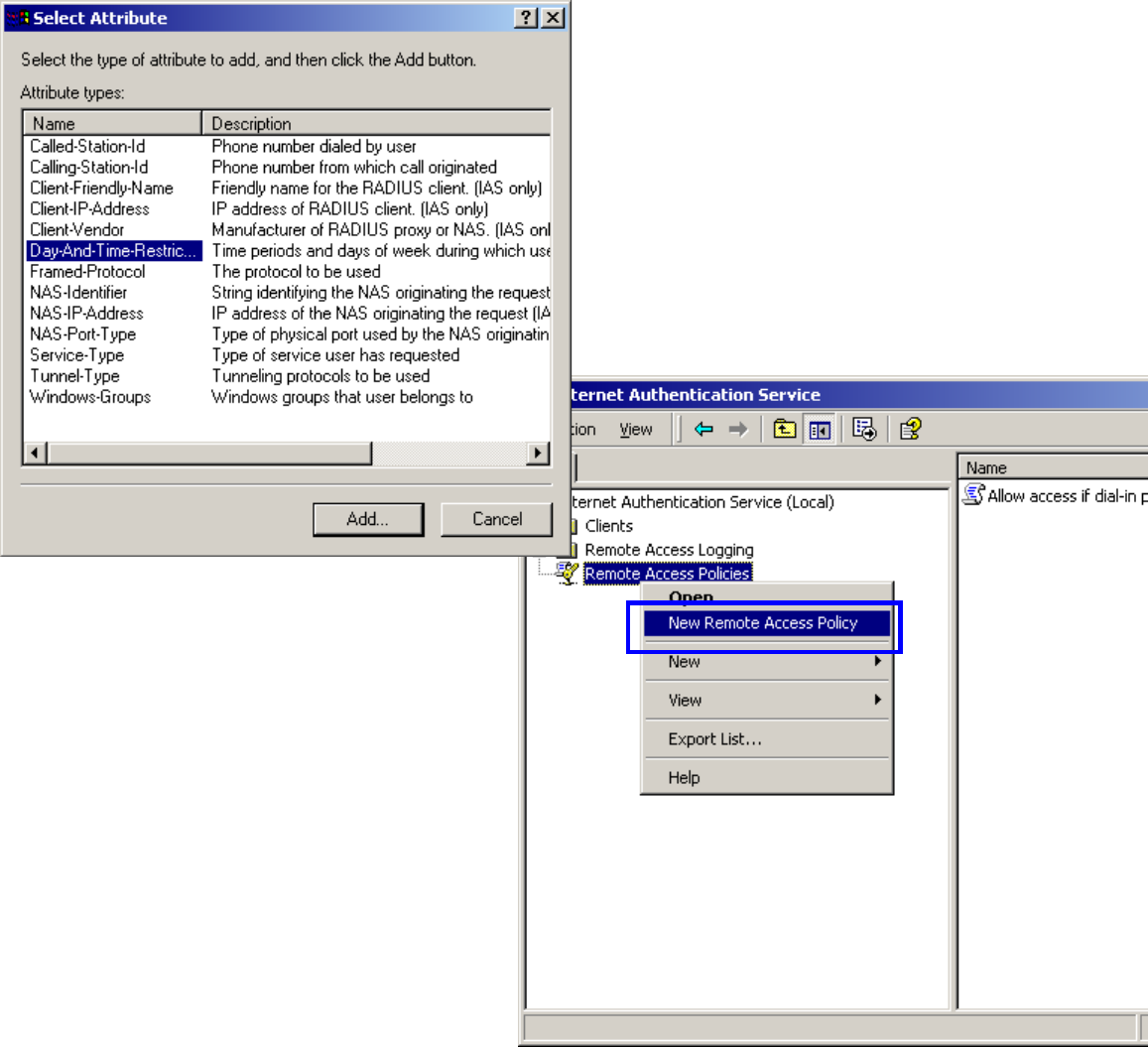This screenshot has width=1148, height=1047.
Task: Expand the View submenu arrow
Action: (877, 700)
